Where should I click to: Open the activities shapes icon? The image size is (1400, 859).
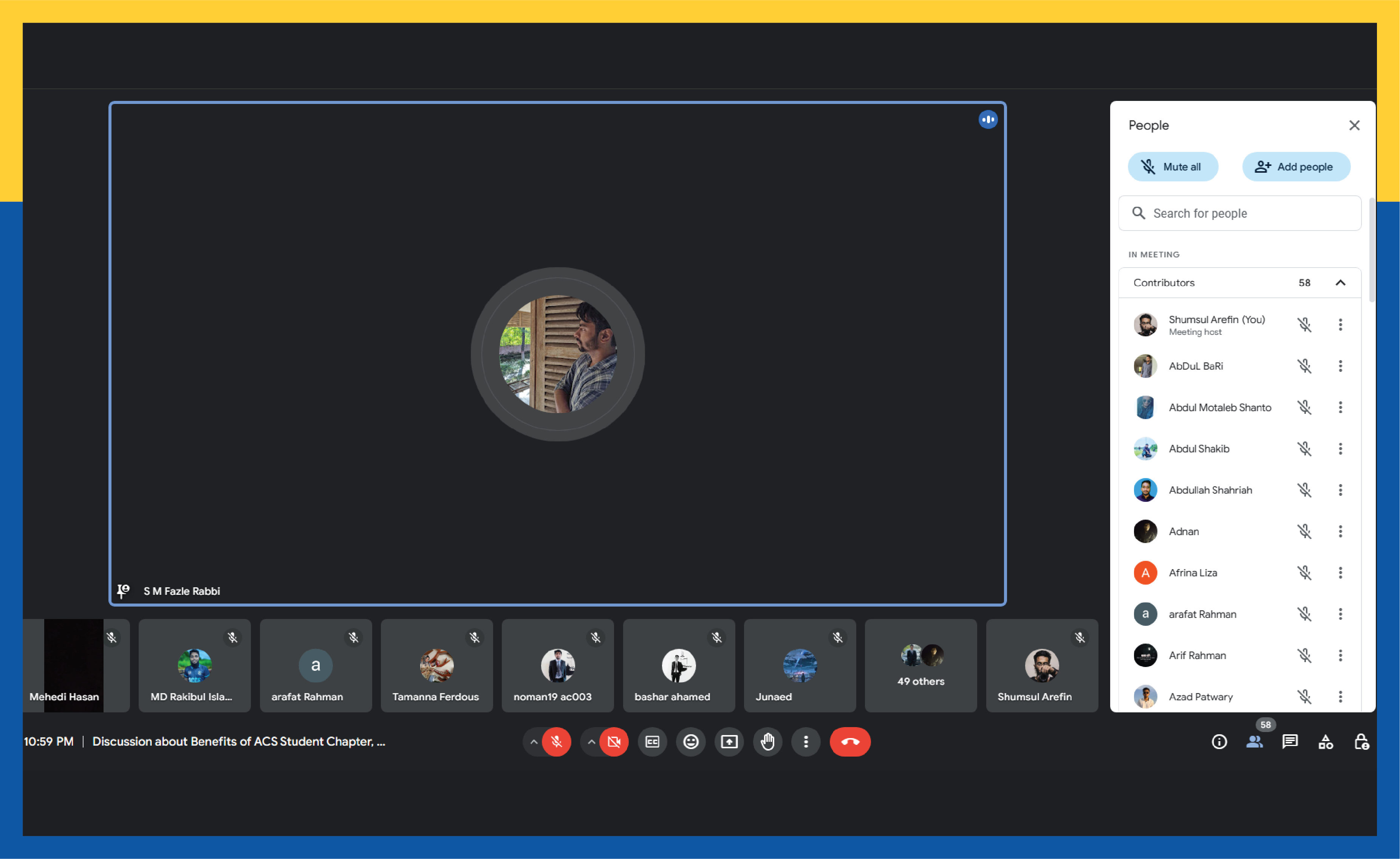point(1326,742)
